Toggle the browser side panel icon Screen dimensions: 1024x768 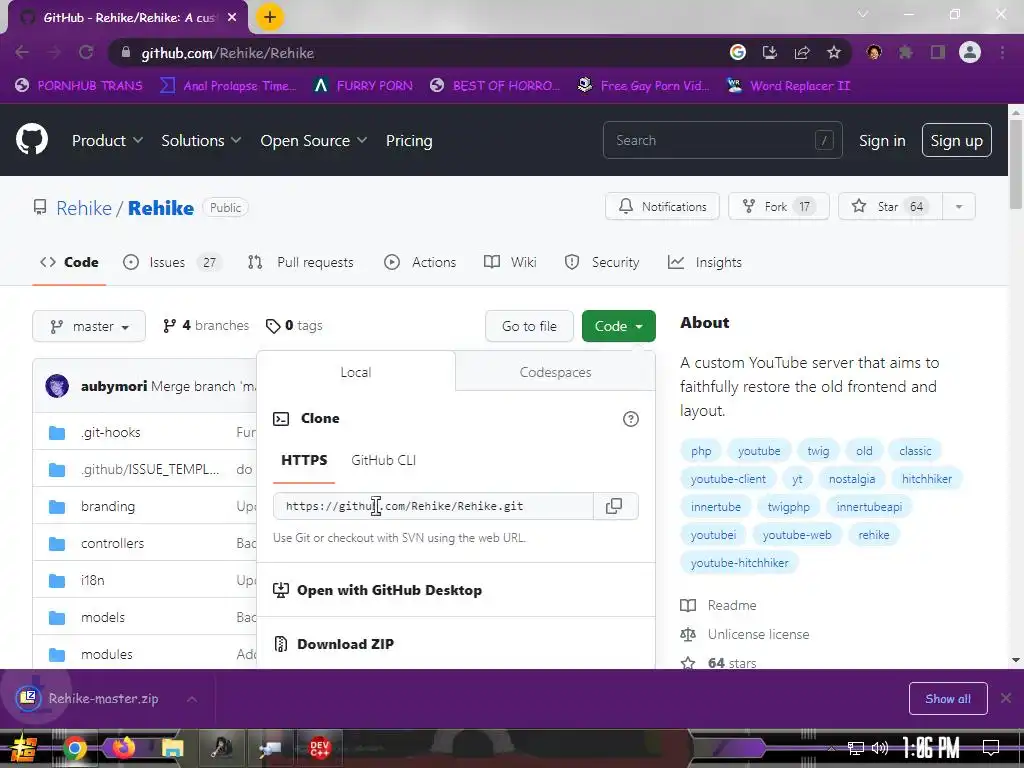coord(938,52)
